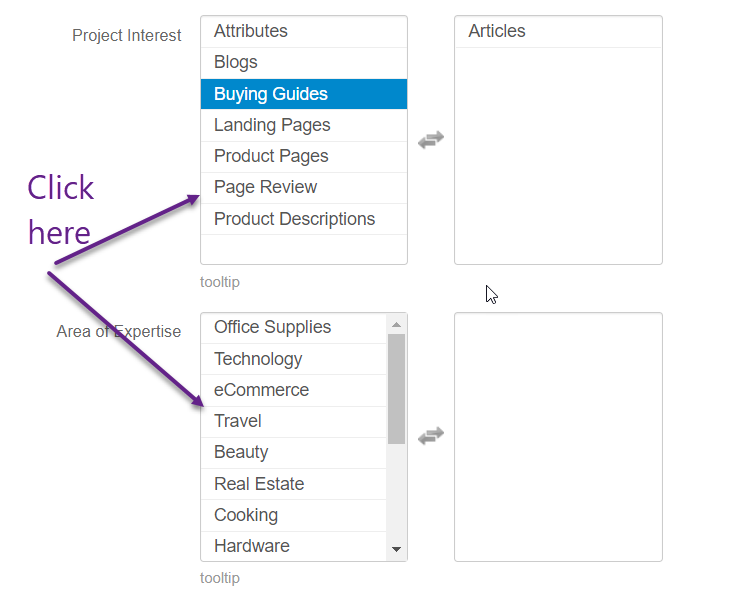Click Articles in the selected items box
The height and width of the screenshot is (597, 752).
point(558,32)
